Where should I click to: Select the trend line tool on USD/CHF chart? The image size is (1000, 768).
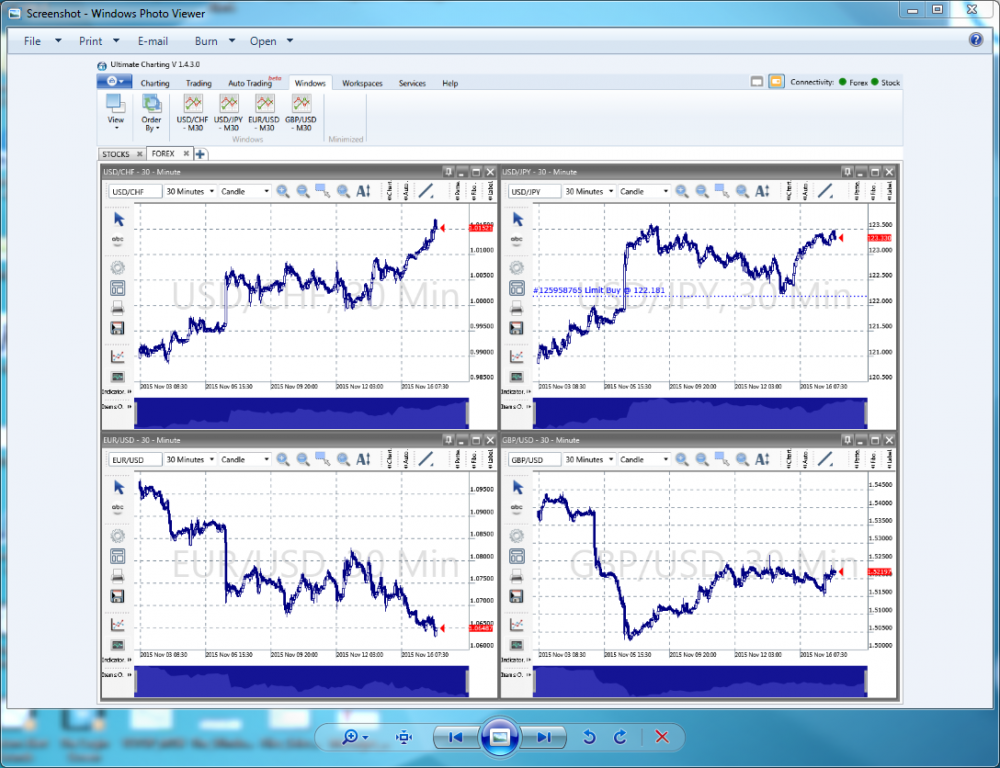426,191
